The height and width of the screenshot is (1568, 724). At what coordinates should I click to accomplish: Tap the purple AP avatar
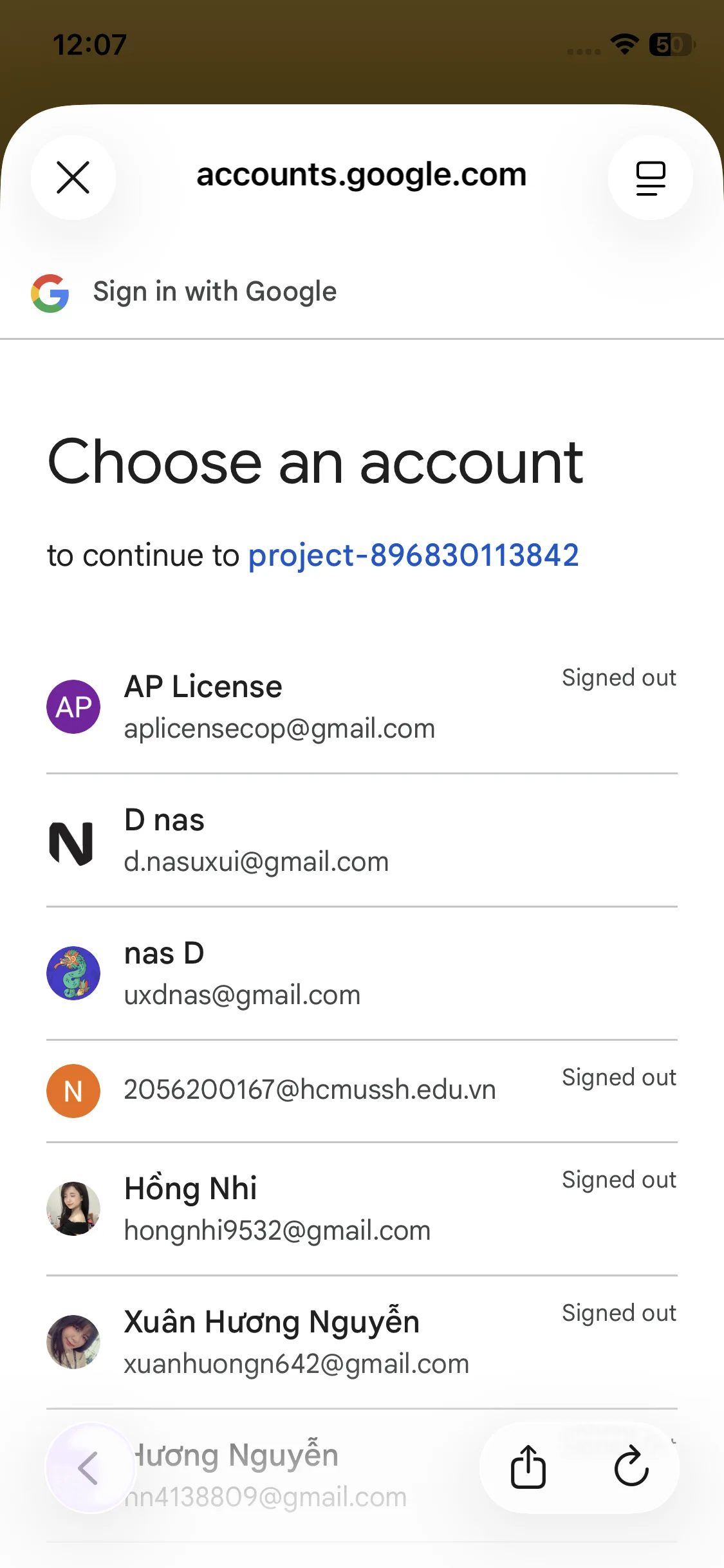click(73, 707)
